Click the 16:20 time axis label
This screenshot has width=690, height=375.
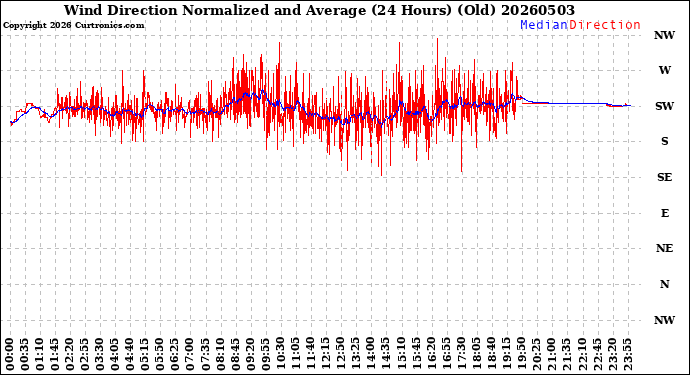(x=432, y=355)
